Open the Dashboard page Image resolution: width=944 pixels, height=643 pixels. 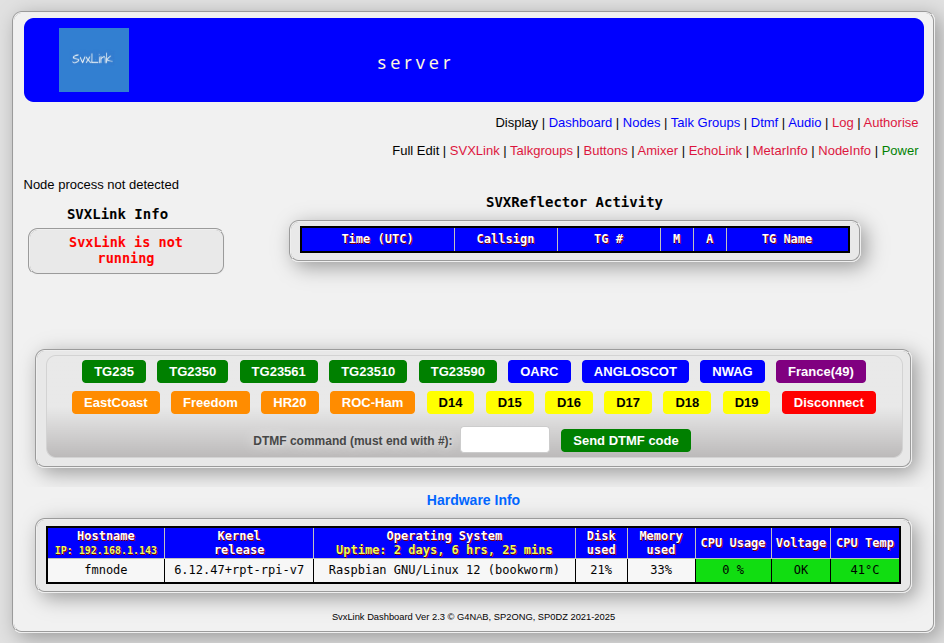(x=580, y=122)
